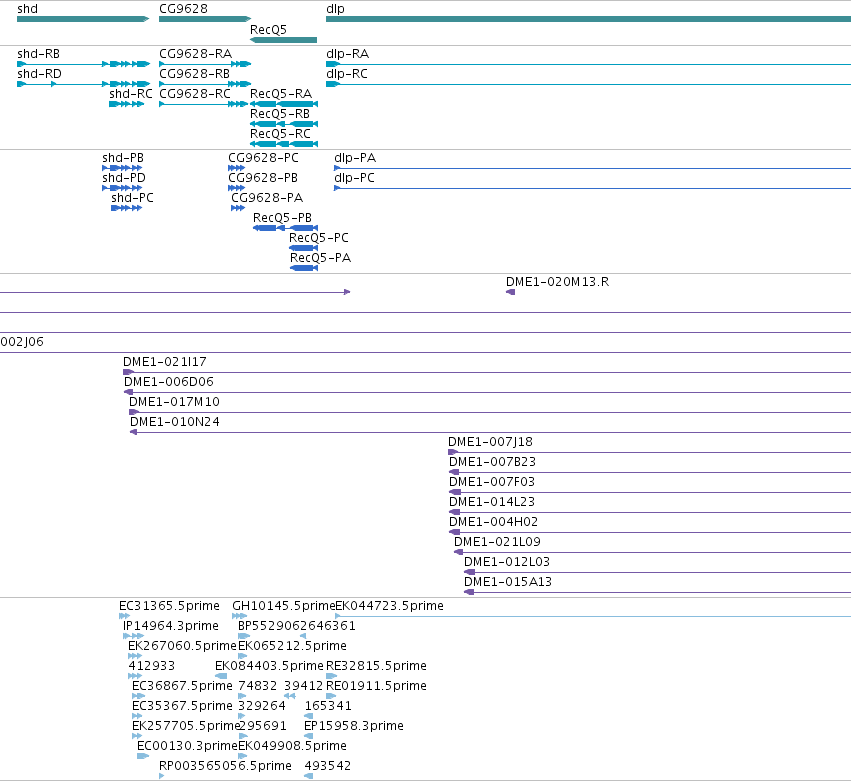Select clone DME1-012L03

pos(657,573)
